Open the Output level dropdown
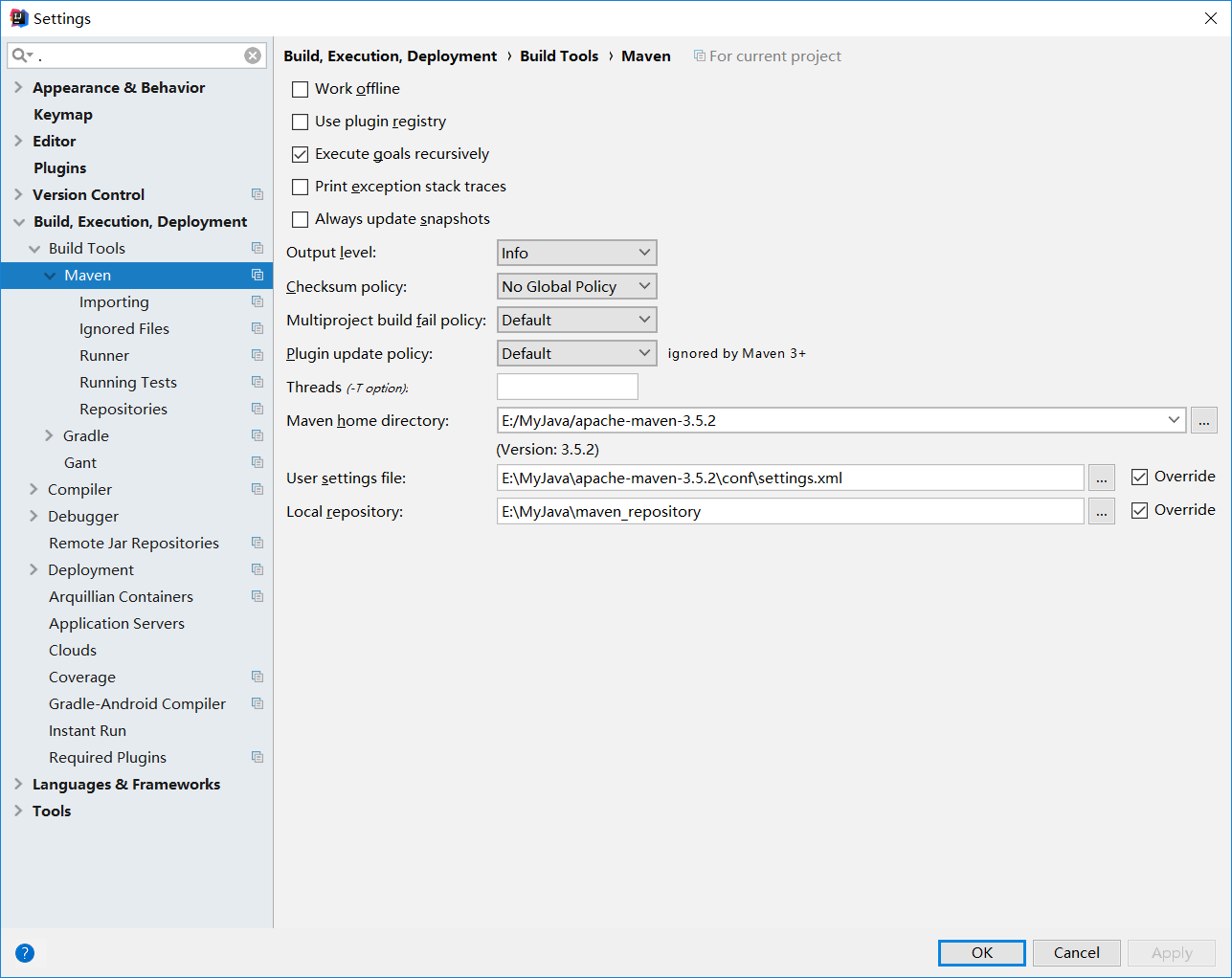This screenshot has height=978, width=1232. (x=577, y=253)
